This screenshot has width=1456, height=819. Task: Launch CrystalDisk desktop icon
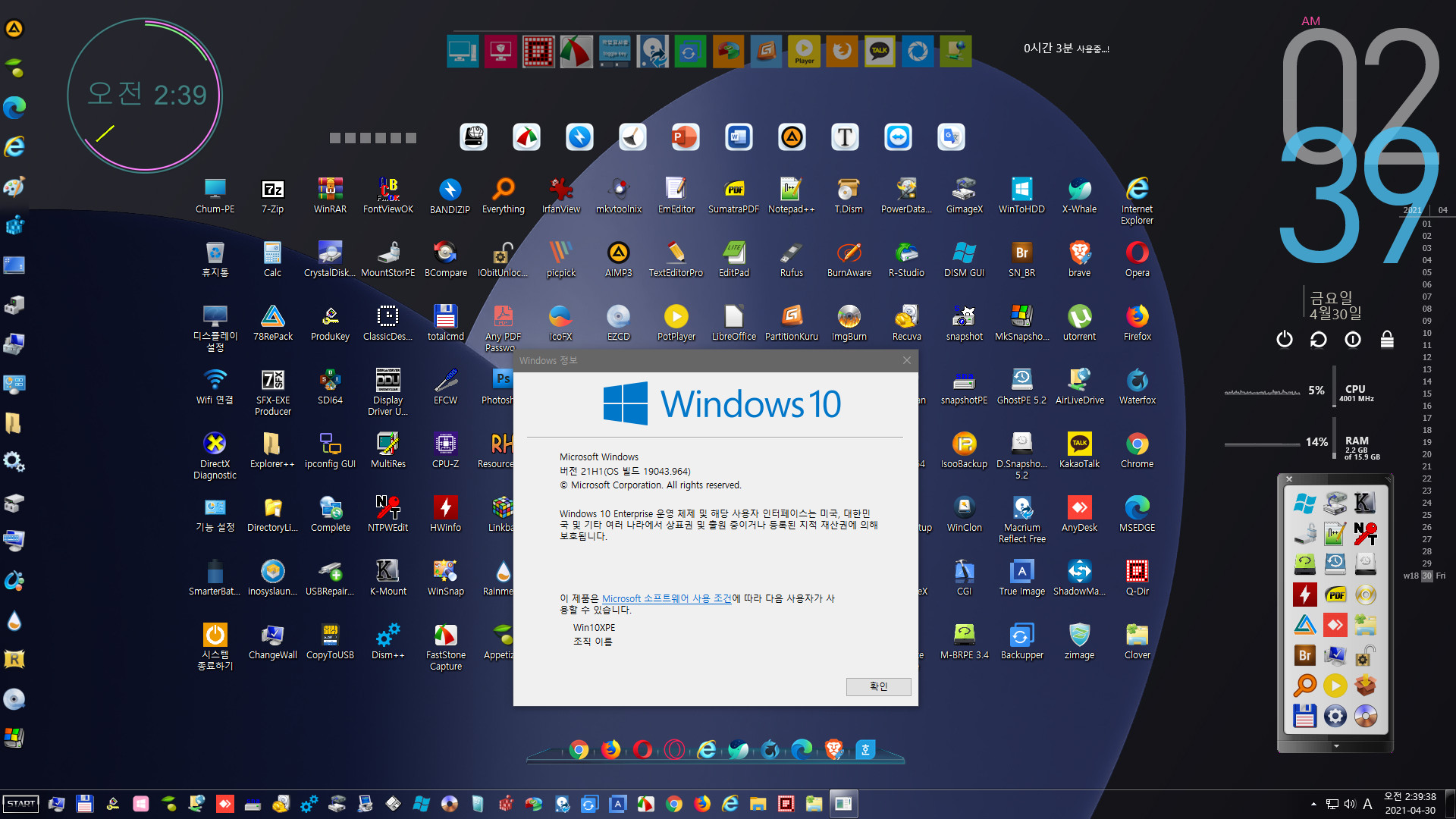[x=330, y=259]
